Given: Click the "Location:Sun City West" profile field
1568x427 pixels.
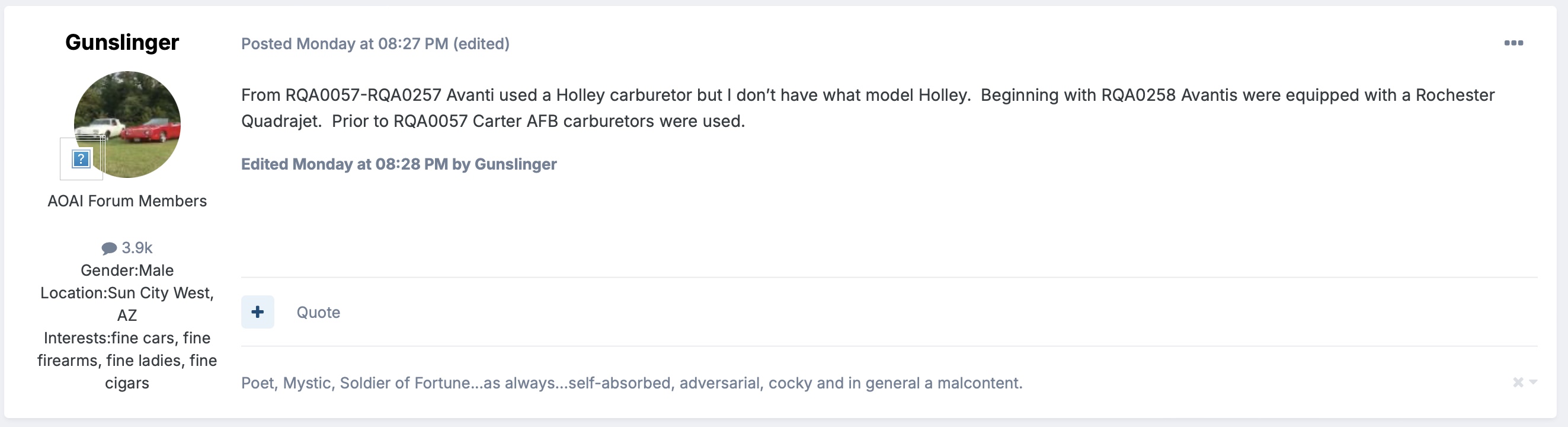Looking at the screenshot, I should [127, 293].
